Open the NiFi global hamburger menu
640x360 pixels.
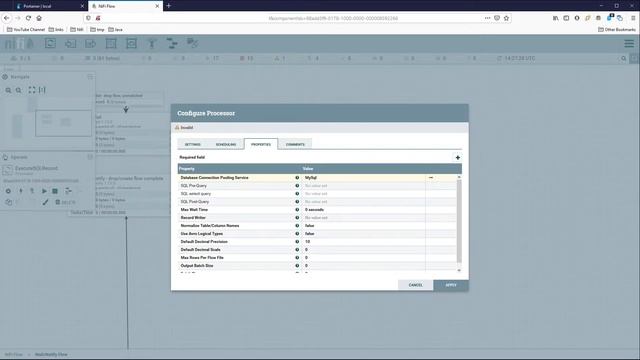tap(629, 43)
